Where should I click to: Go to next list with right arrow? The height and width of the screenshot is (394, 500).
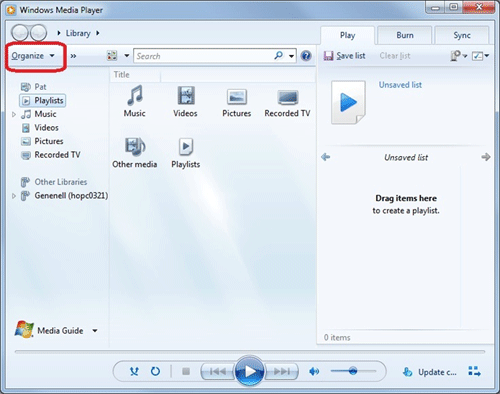click(486, 157)
